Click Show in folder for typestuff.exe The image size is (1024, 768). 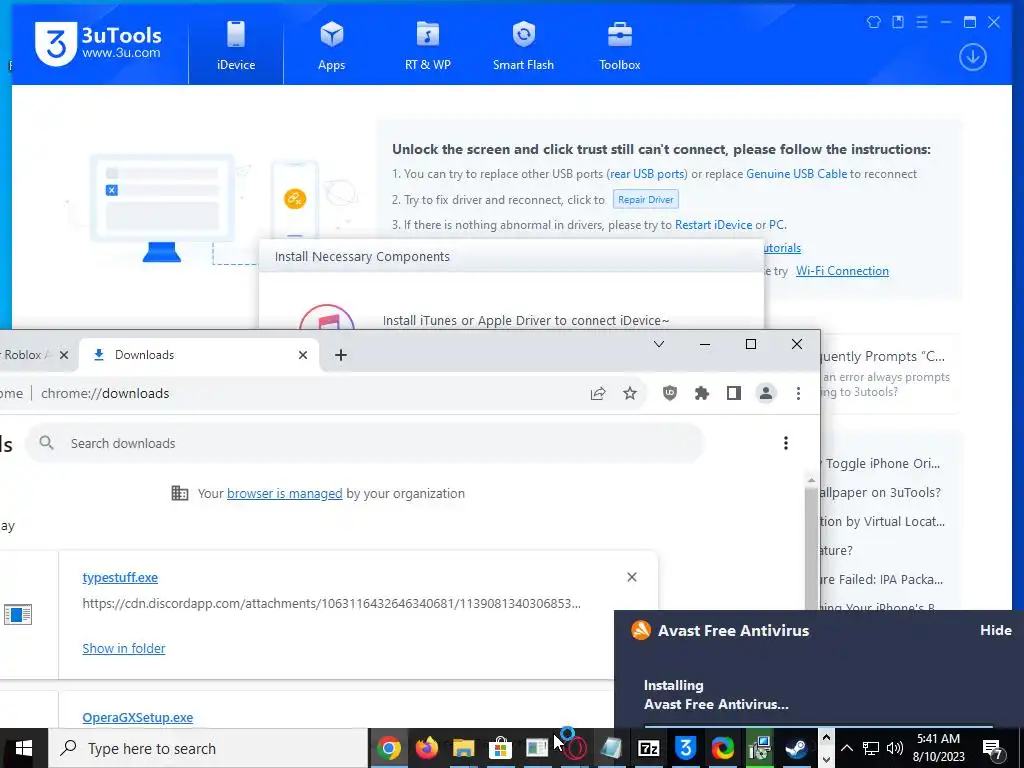[x=123, y=648]
